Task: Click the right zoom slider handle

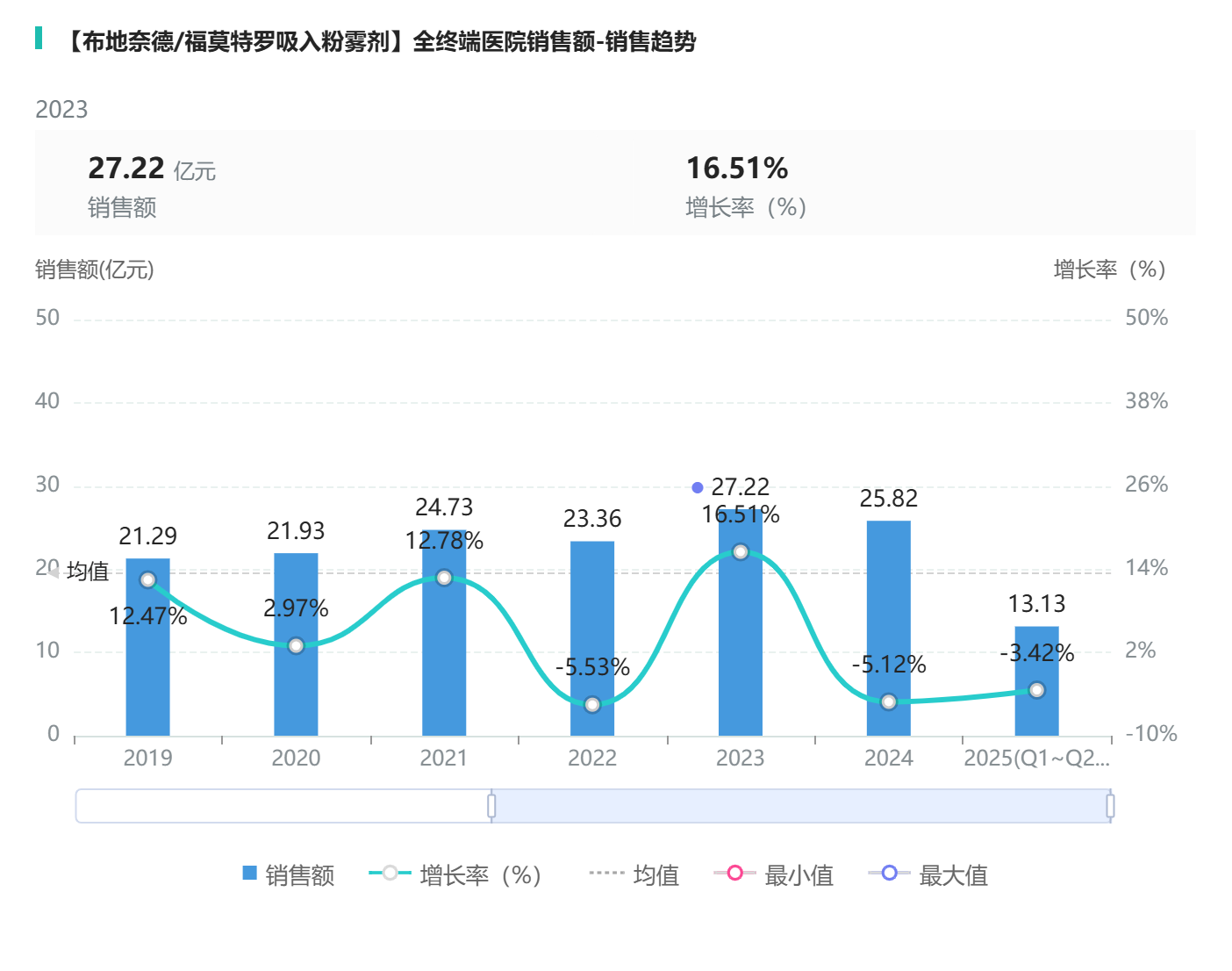Action: (x=1110, y=806)
